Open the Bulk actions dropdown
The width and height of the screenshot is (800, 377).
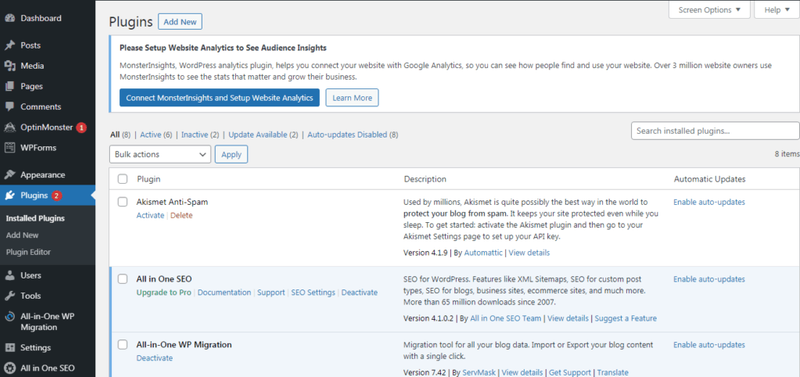[x=160, y=155]
